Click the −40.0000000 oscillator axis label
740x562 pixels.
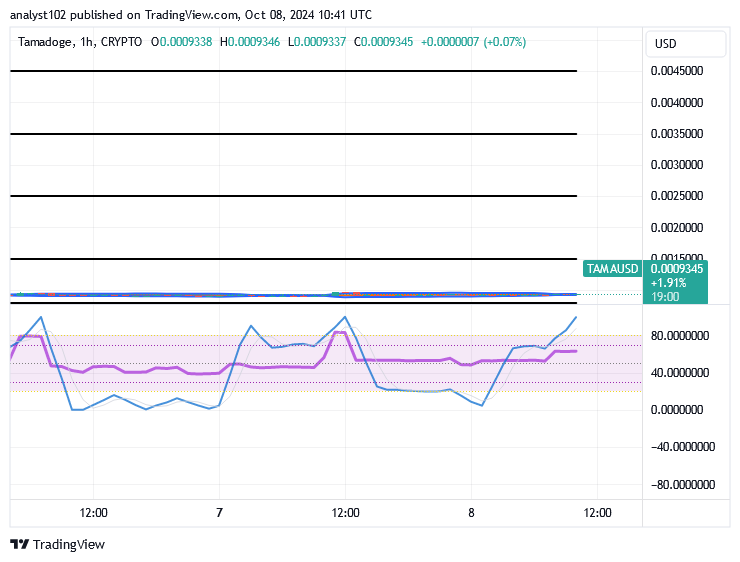[x=683, y=446]
